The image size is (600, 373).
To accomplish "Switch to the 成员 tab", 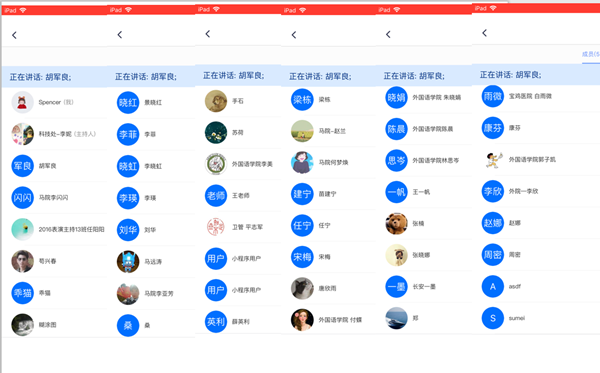I will pyautogui.click(x=590, y=54).
